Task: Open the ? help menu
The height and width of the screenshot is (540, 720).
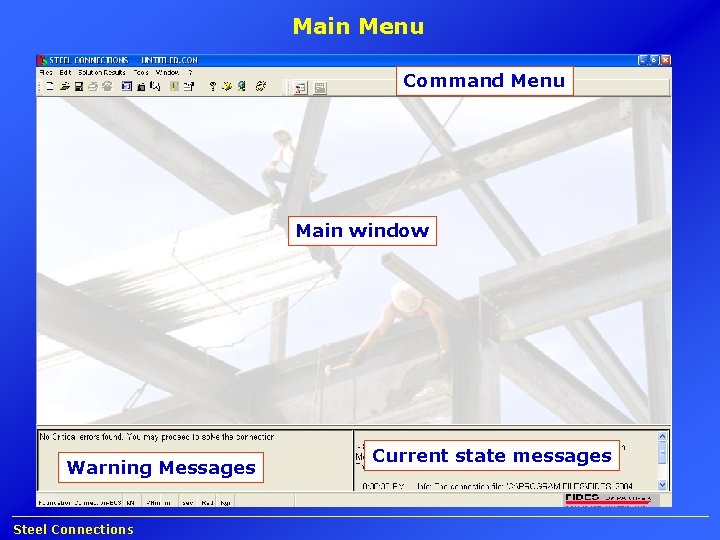Action: 190,73
